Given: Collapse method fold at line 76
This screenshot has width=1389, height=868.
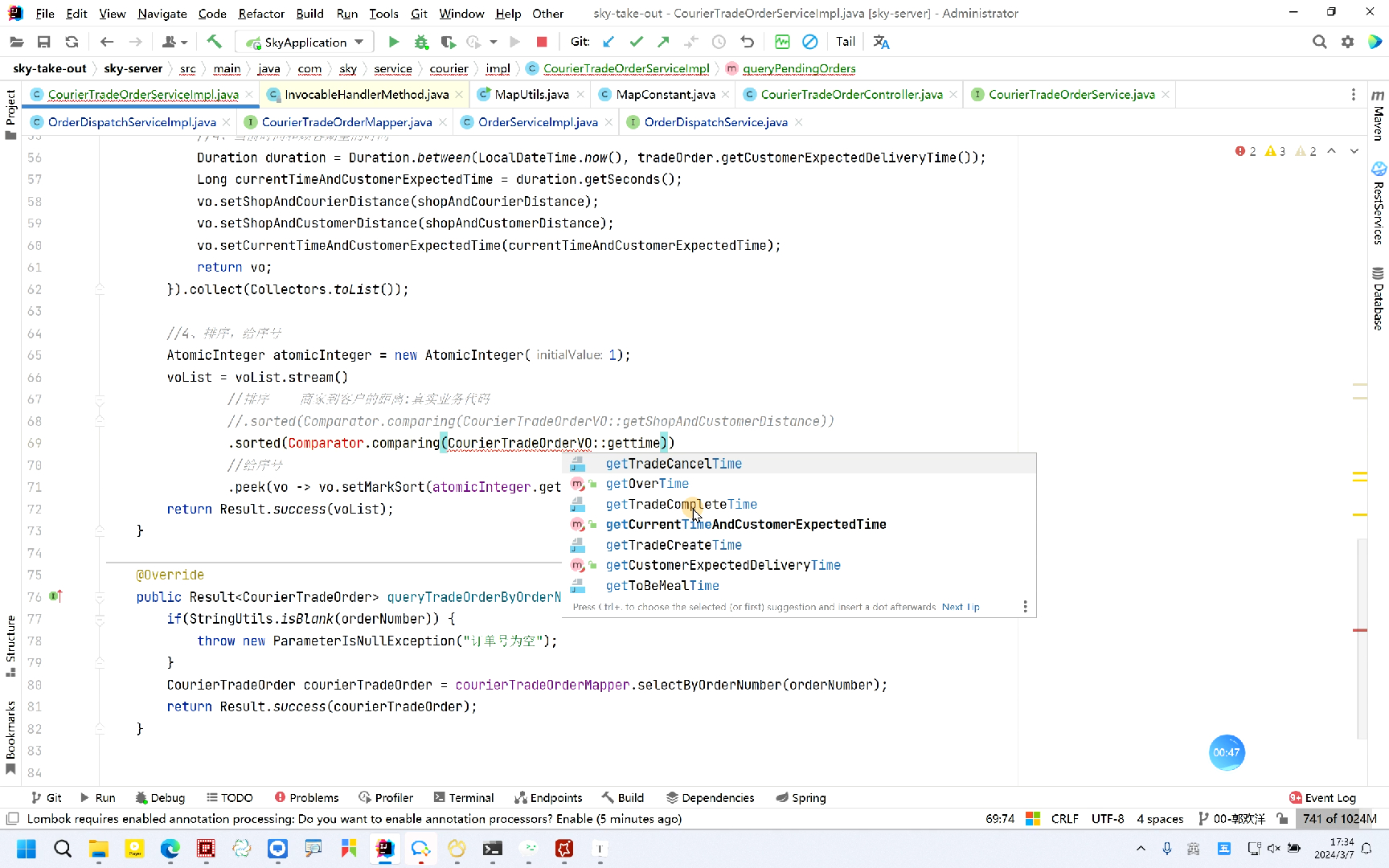Looking at the screenshot, I should (100, 597).
